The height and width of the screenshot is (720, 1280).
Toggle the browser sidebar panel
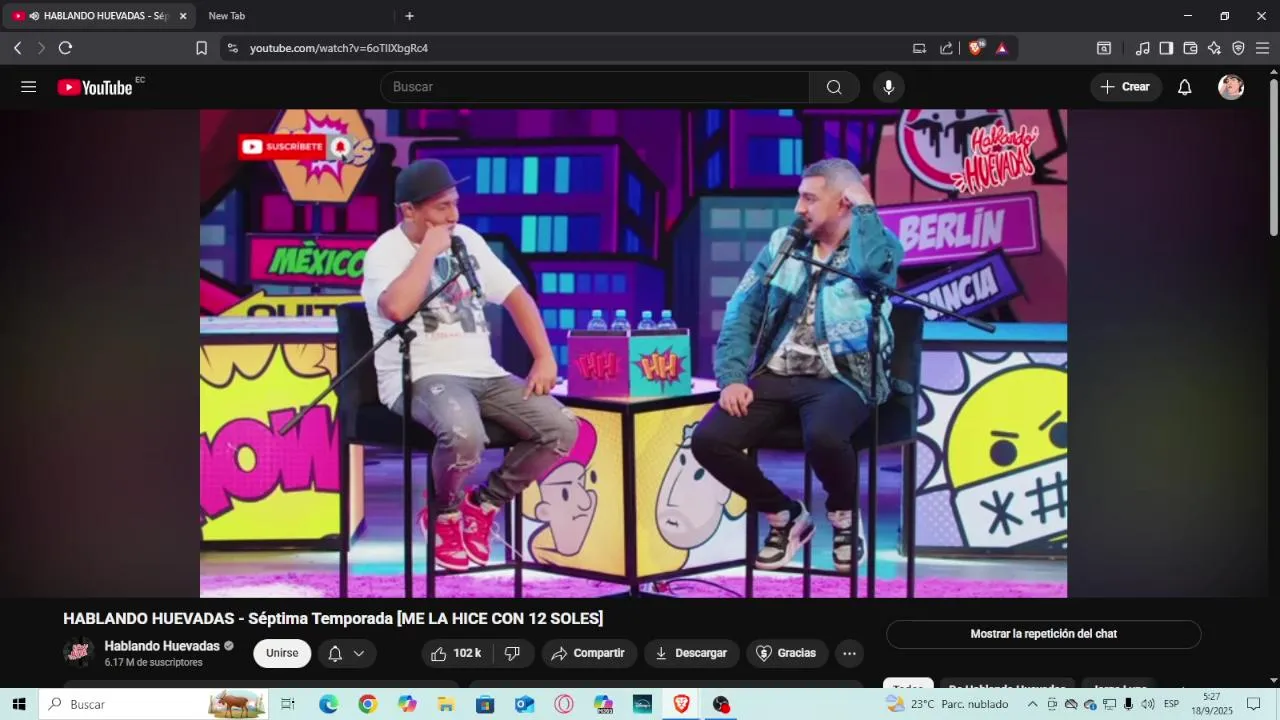[1166, 48]
